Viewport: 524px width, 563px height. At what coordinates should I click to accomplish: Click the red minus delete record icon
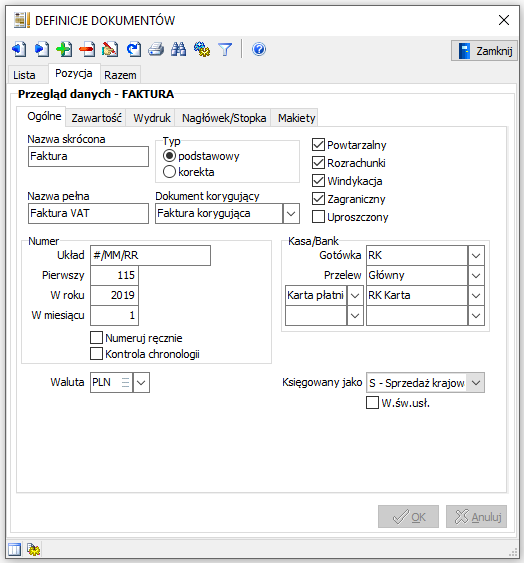click(87, 49)
